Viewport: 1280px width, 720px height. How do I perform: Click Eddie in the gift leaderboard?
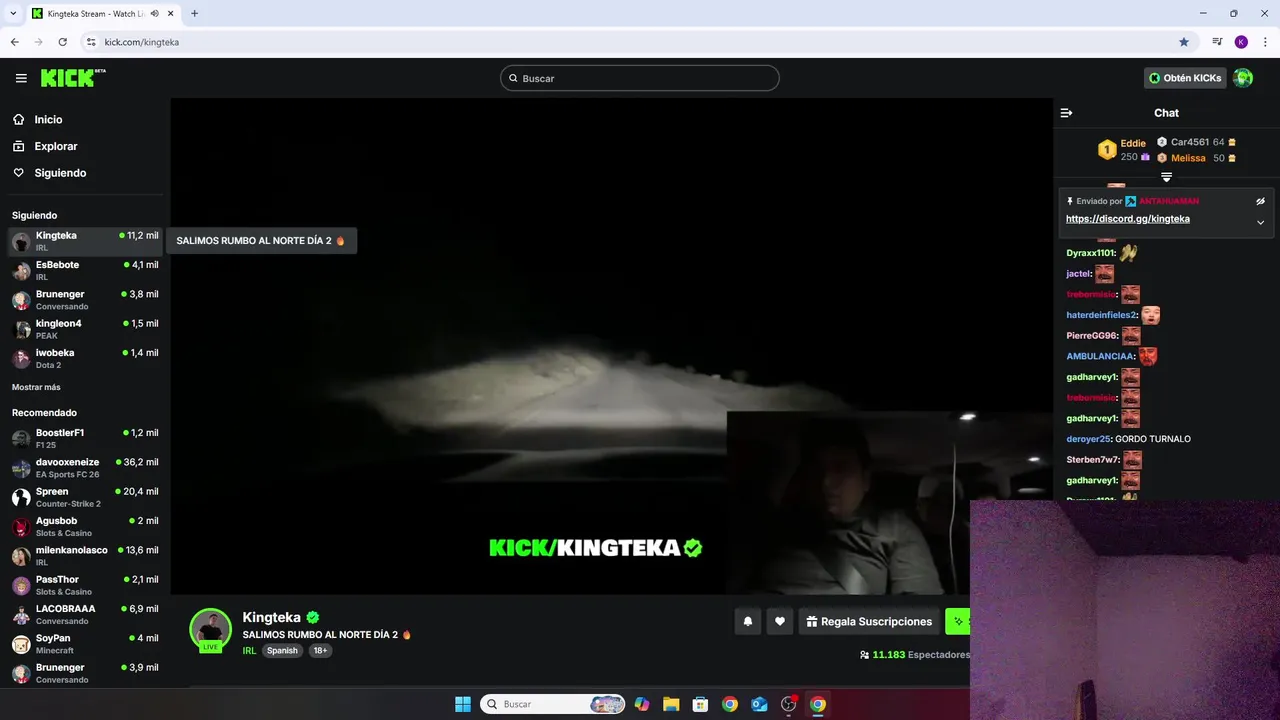(x=1133, y=143)
